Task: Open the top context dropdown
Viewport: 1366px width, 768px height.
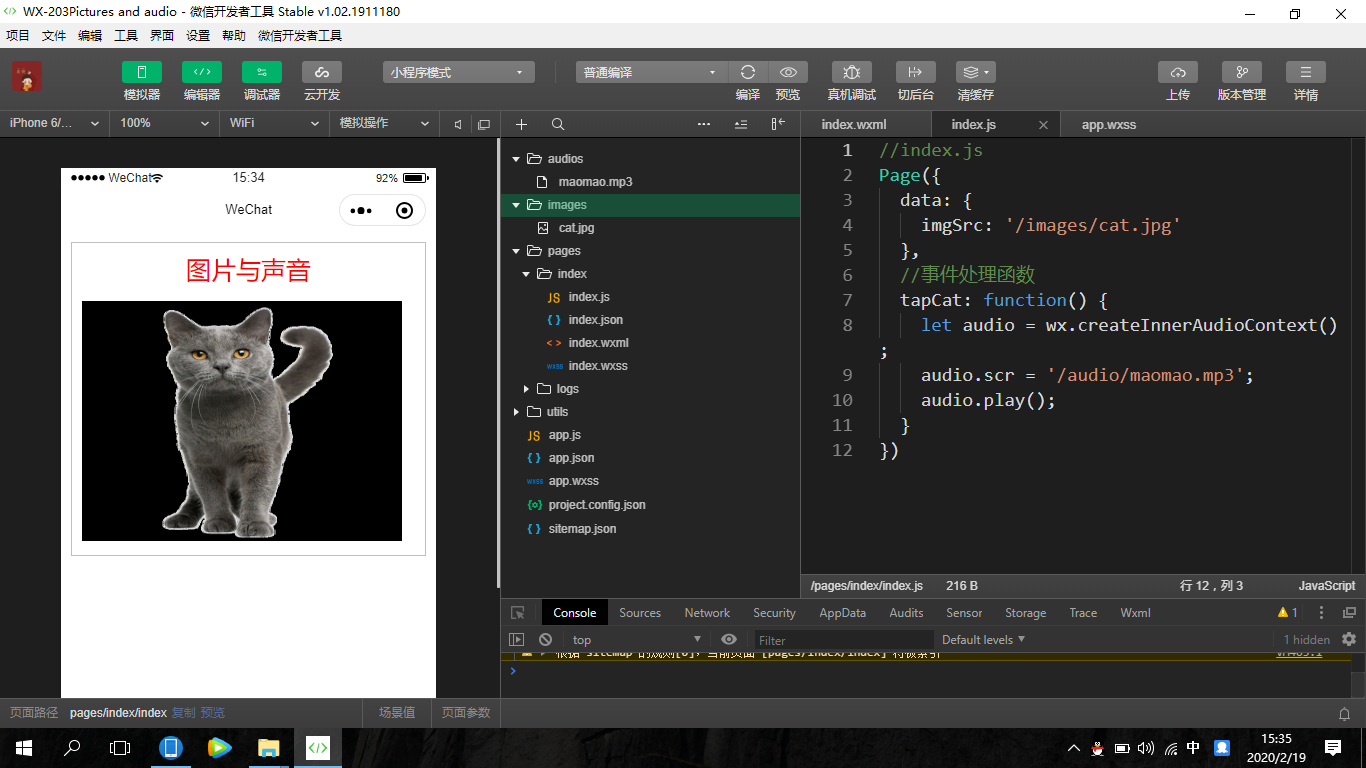Action: click(x=636, y=640)
